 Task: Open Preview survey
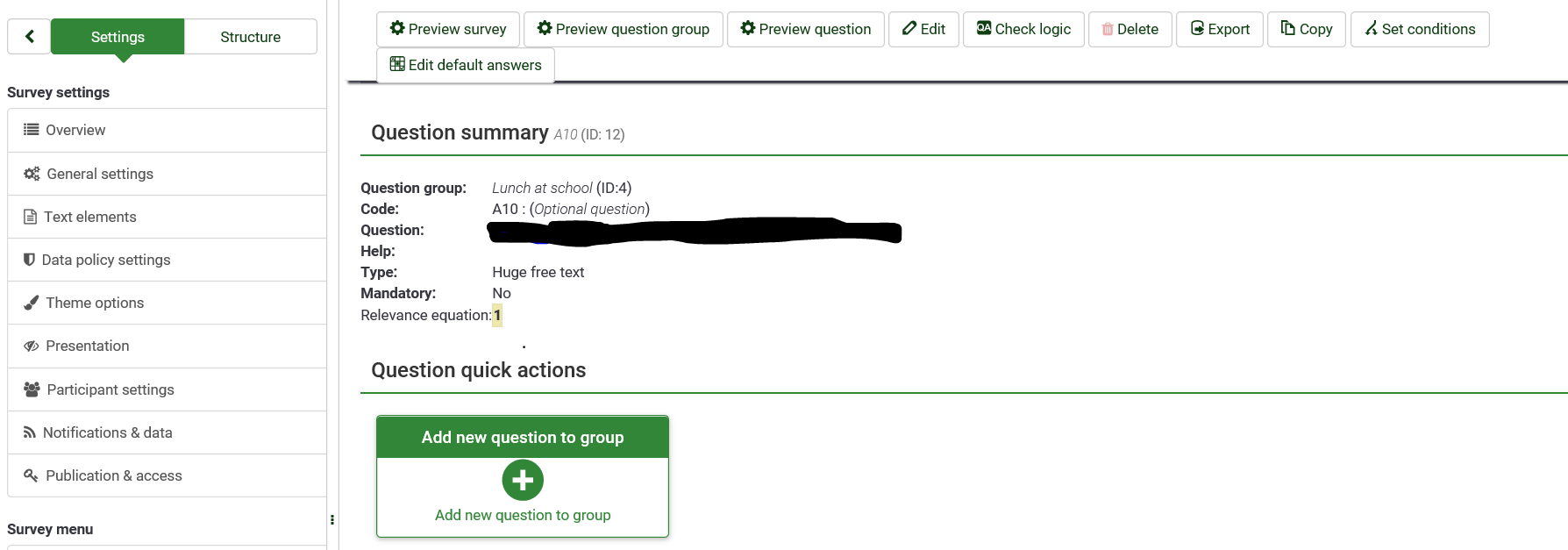point(448,29)
